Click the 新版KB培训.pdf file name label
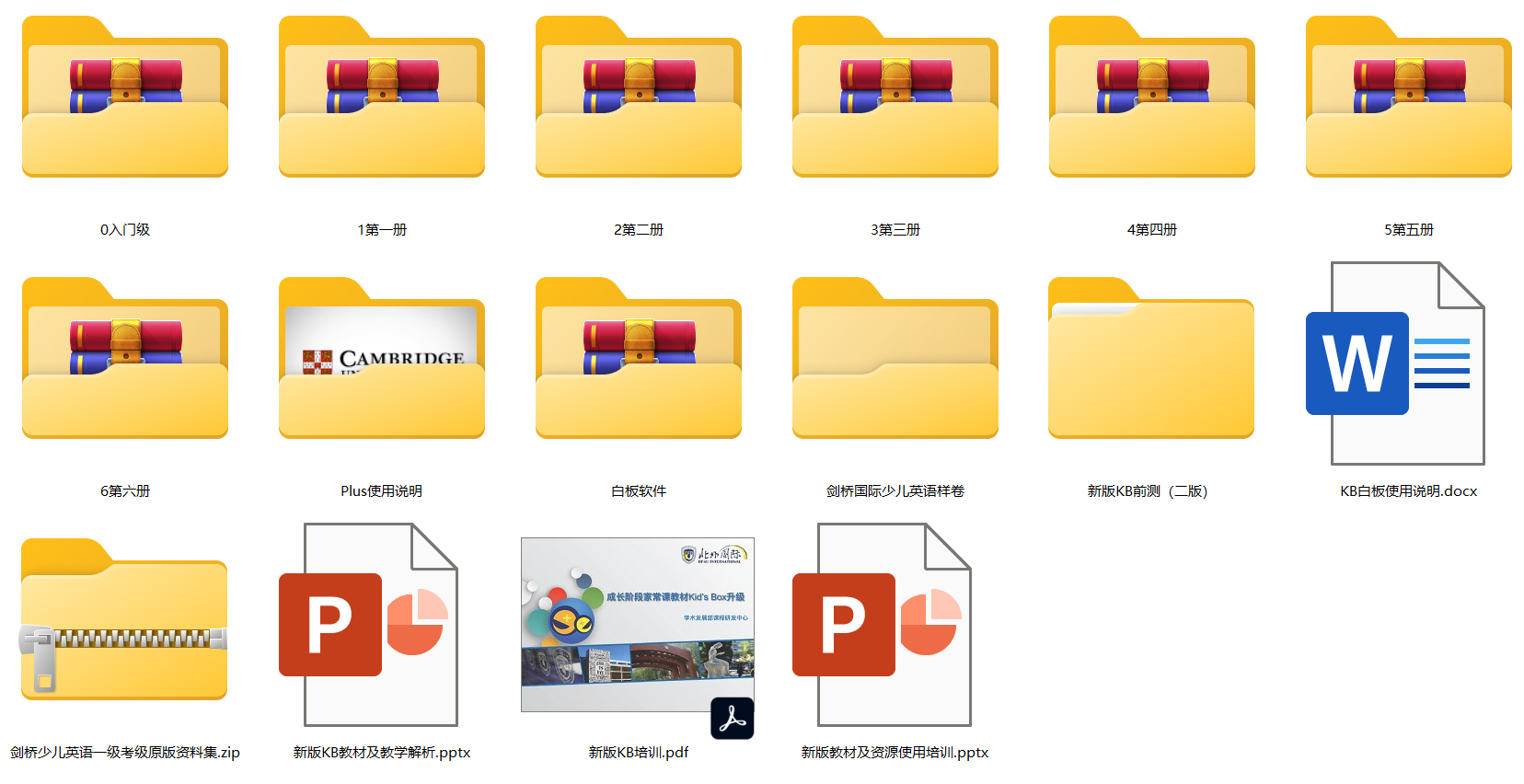Viewport: 1524px width, 784px height. 639,753
